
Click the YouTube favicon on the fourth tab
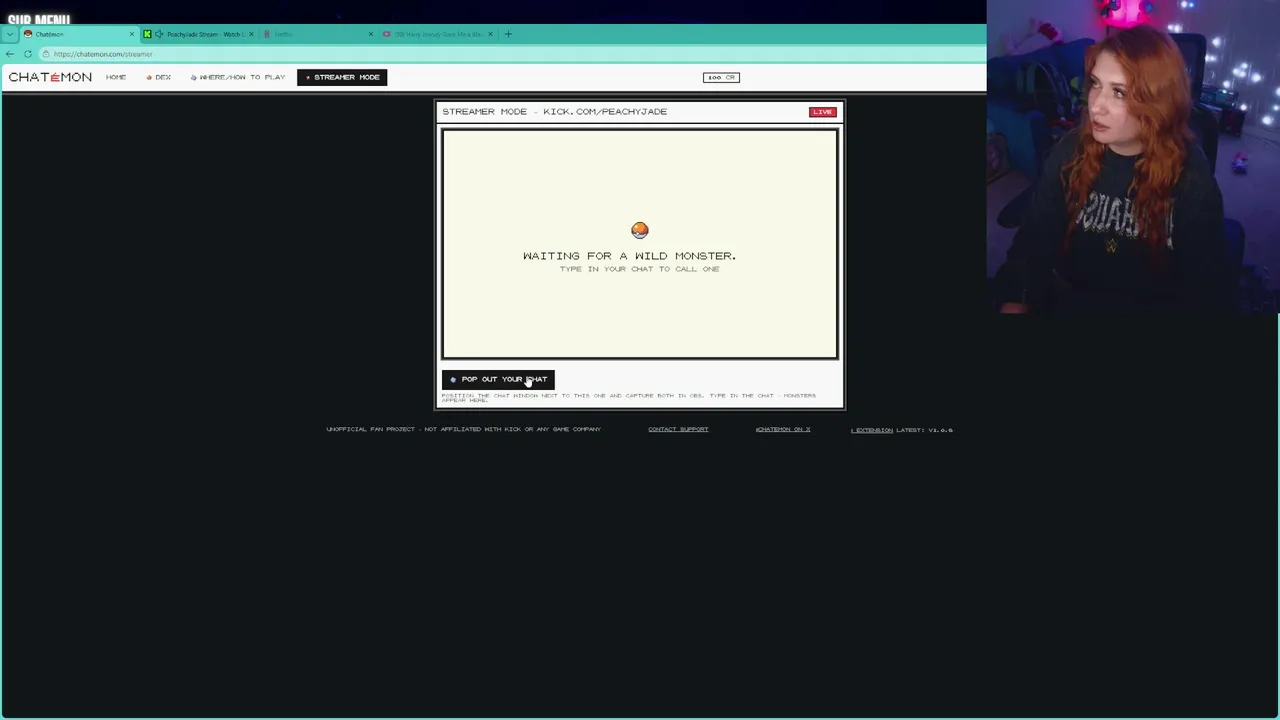tap(387, 34)
